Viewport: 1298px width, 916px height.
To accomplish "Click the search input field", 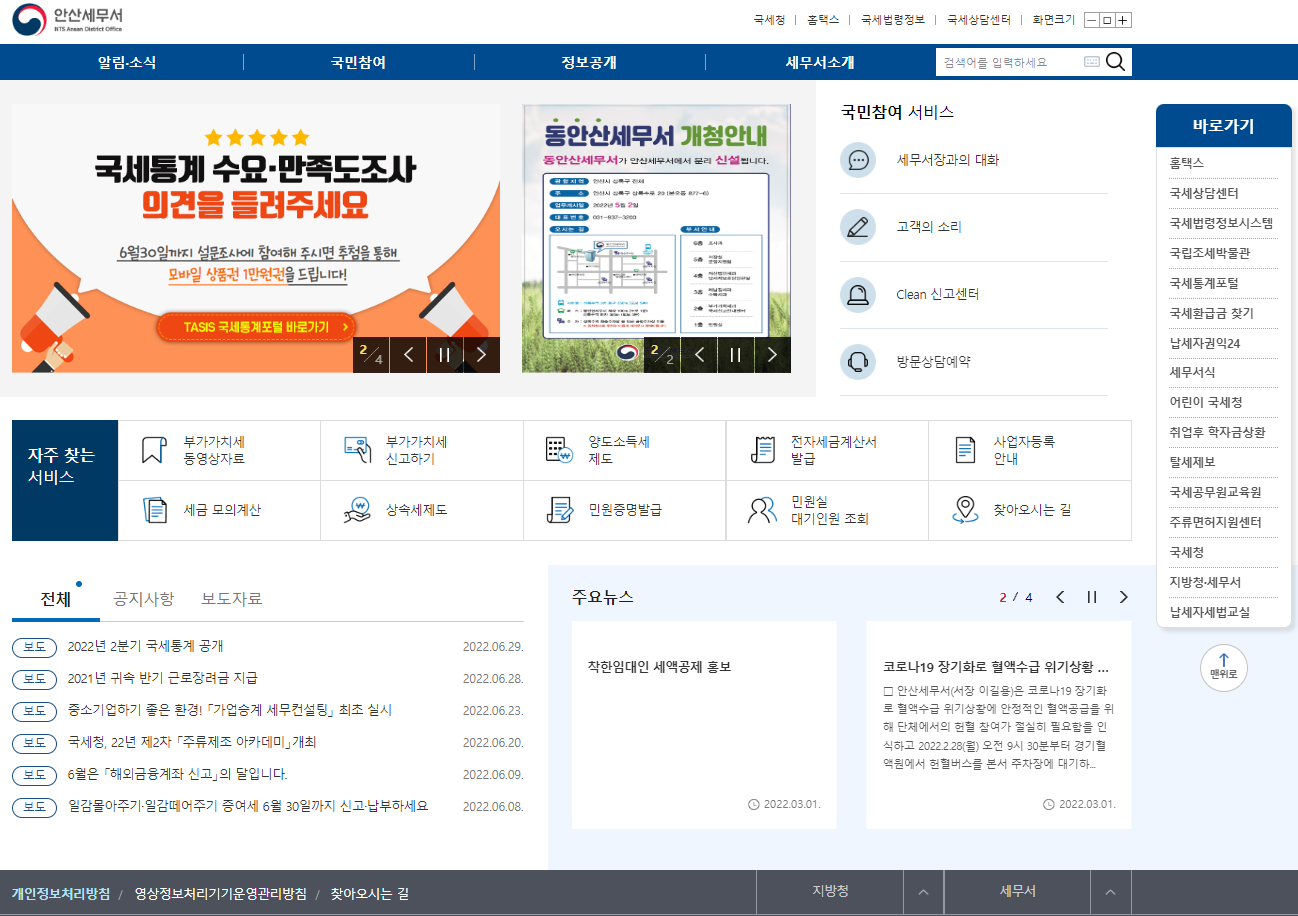I will 1010,62.
